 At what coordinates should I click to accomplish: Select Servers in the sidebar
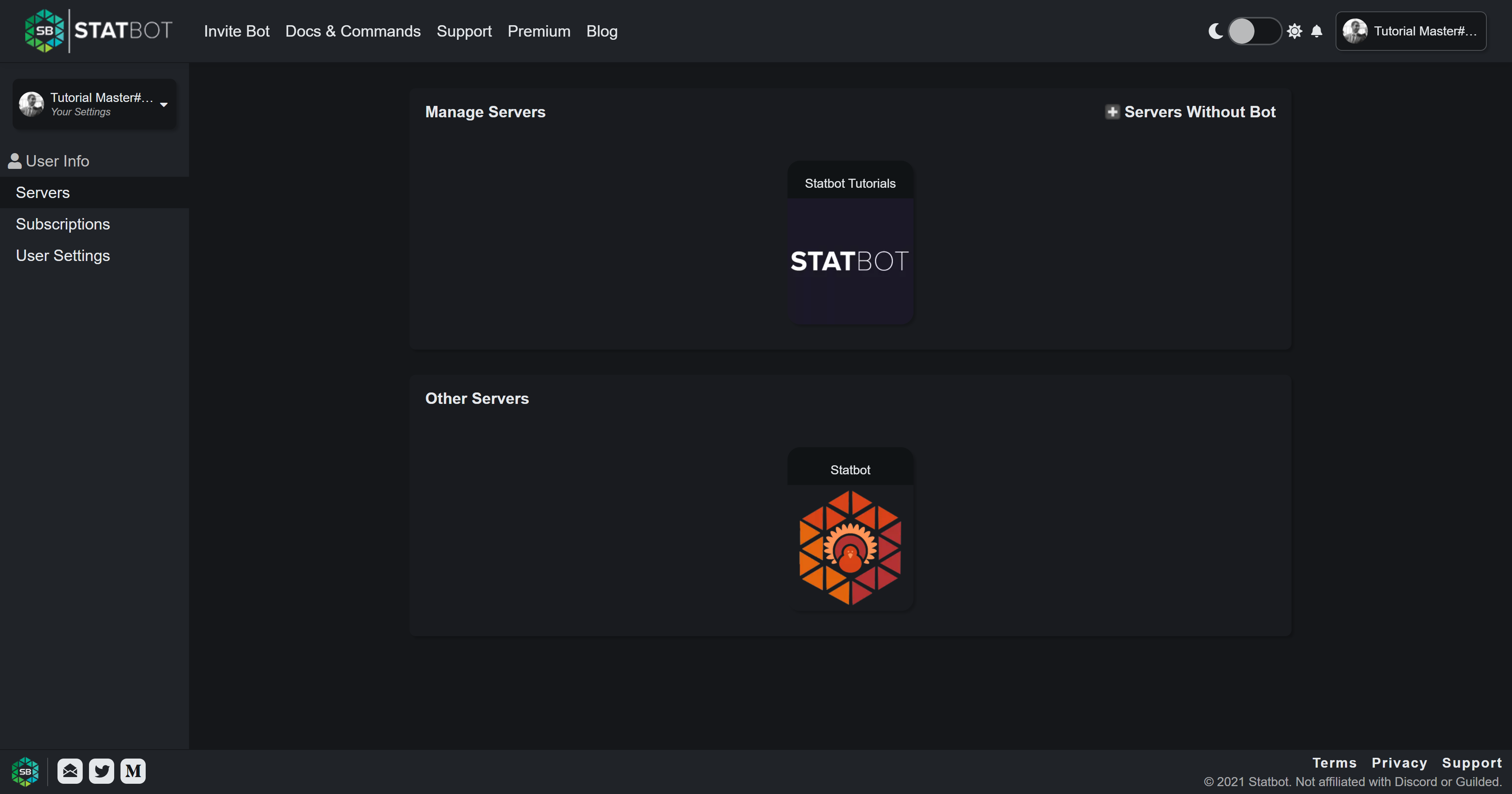[x=94, y=192]
